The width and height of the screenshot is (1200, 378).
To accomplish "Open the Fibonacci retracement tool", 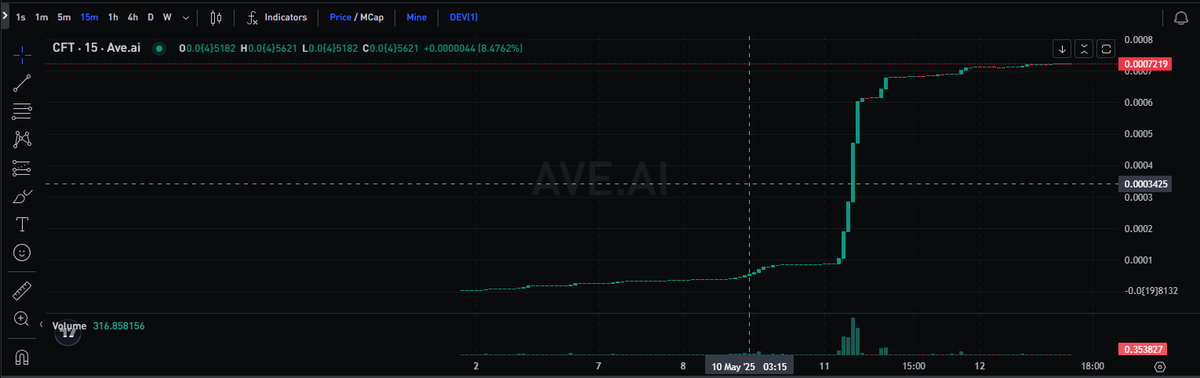I will (22, 111).
